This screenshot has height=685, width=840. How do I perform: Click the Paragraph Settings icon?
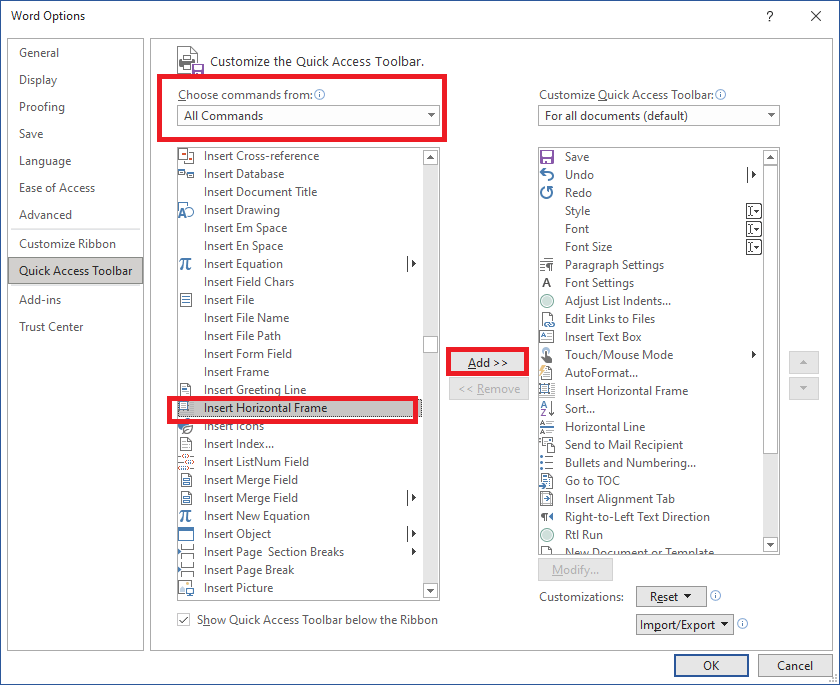(546, 265)
